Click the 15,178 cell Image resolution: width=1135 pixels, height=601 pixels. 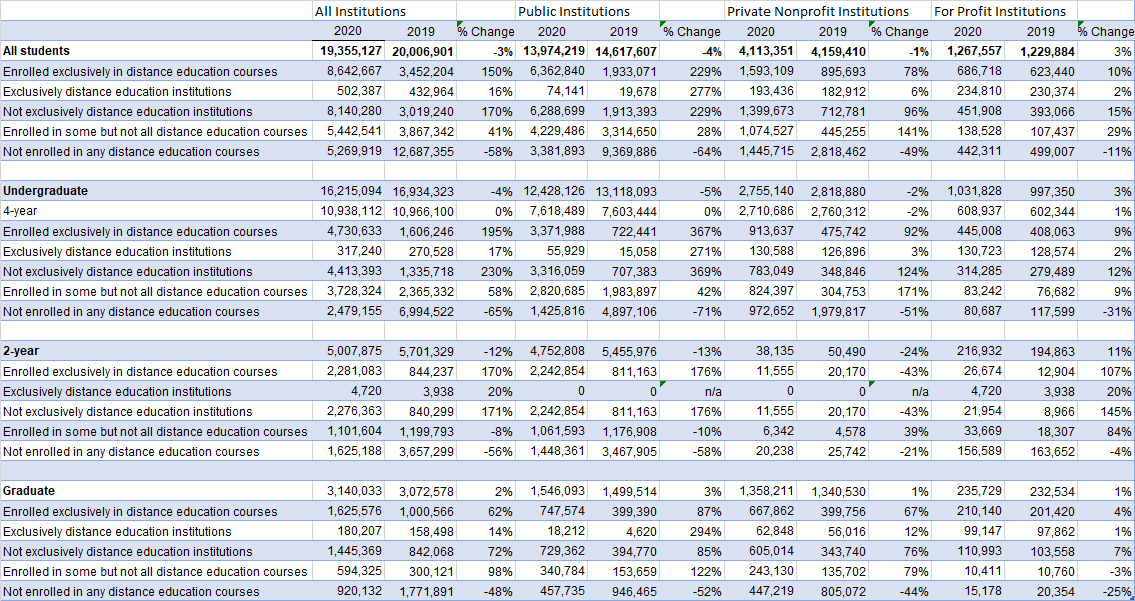point(968,591)
